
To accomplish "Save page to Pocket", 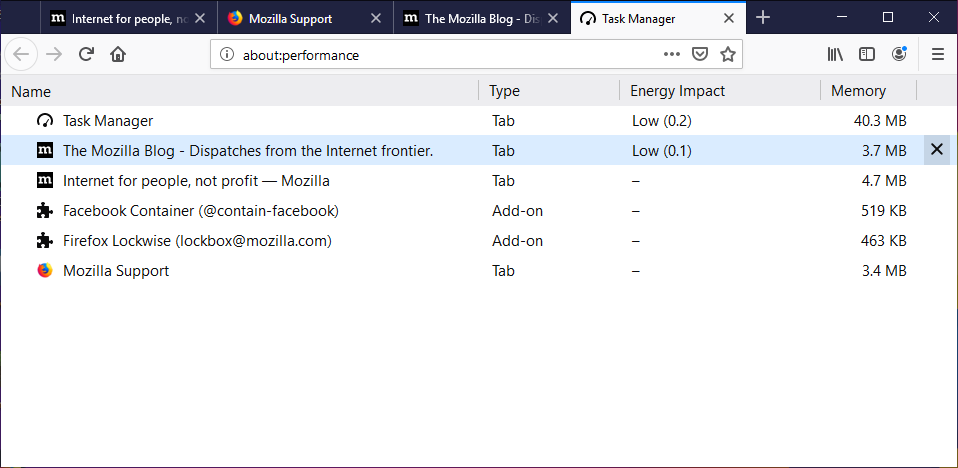I will (700, 54).
